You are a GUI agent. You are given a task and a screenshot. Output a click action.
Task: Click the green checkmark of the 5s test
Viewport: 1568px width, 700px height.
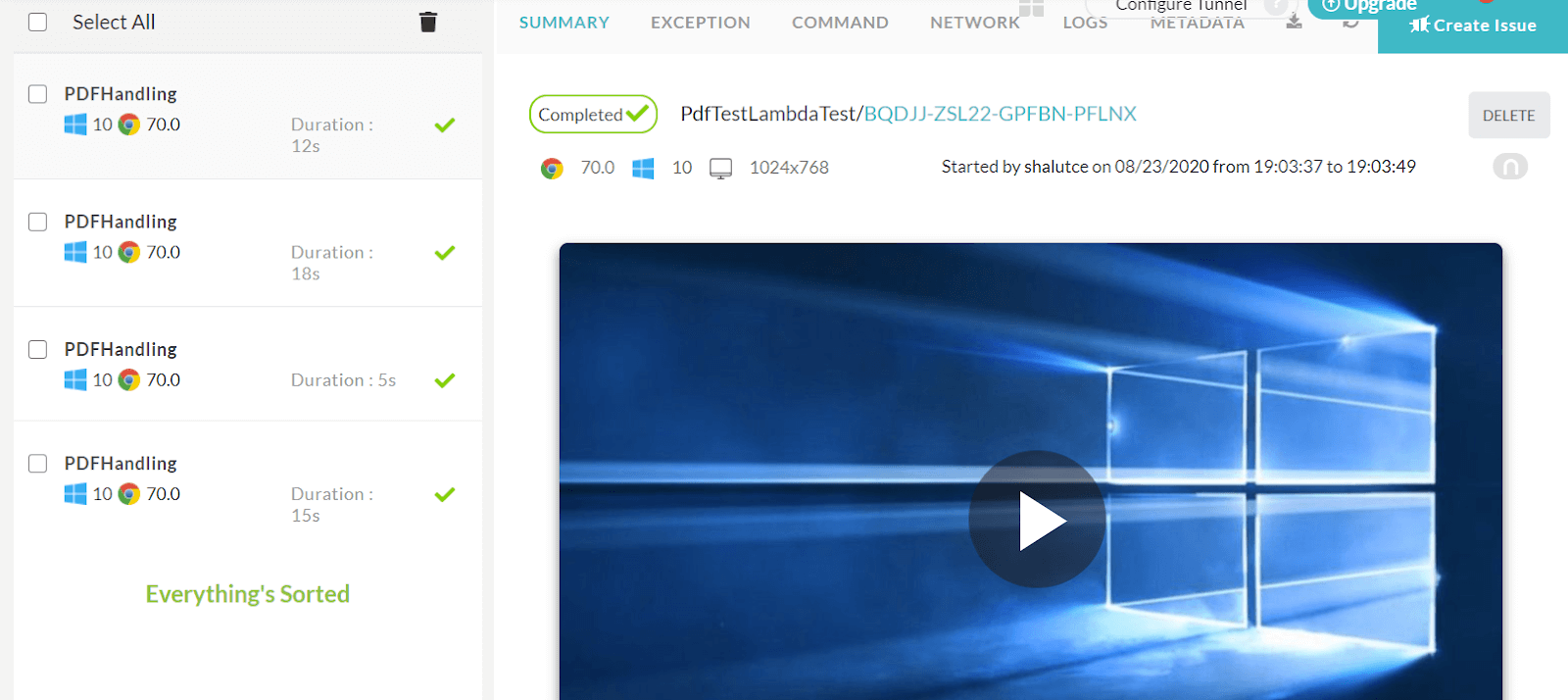[x=445, y=379]
